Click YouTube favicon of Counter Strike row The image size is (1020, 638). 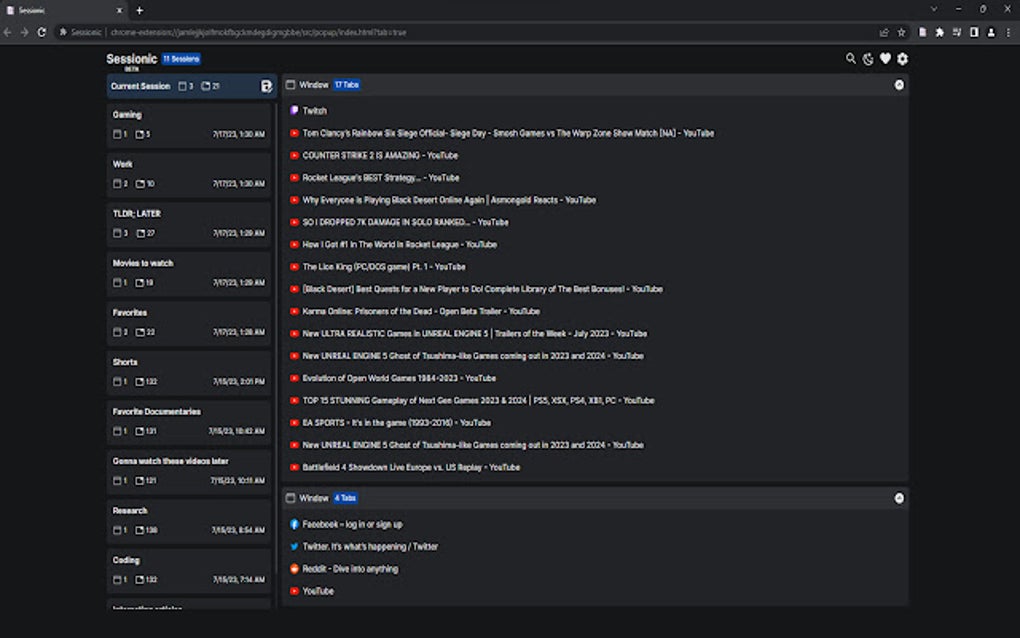tap(294, 155)
